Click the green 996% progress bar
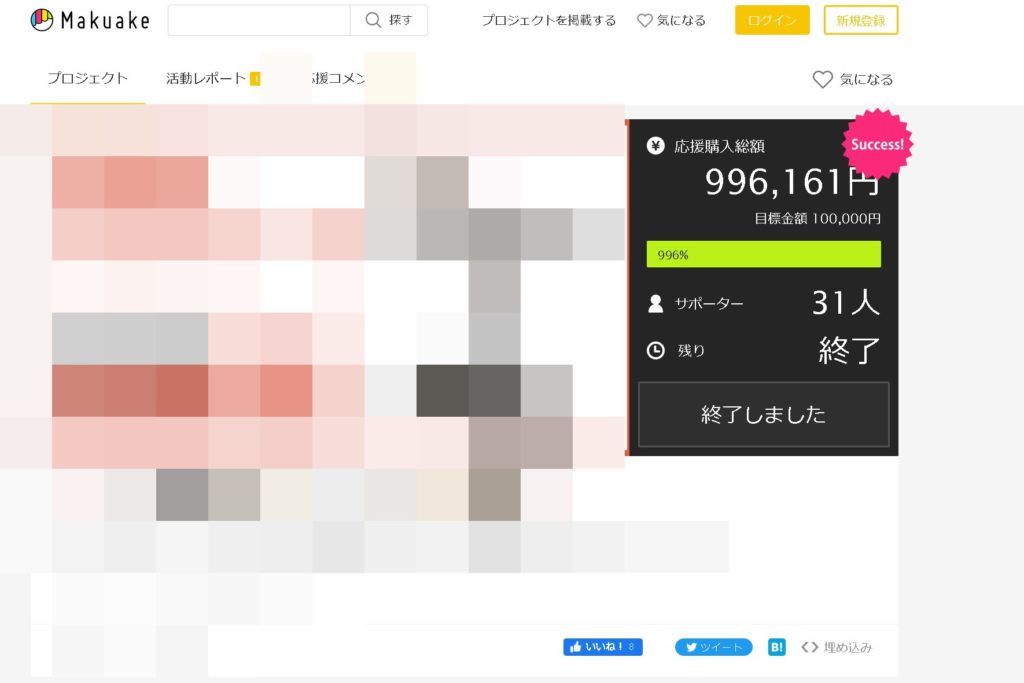Viewport: 1024px width, 683px height. coord(763,254)
